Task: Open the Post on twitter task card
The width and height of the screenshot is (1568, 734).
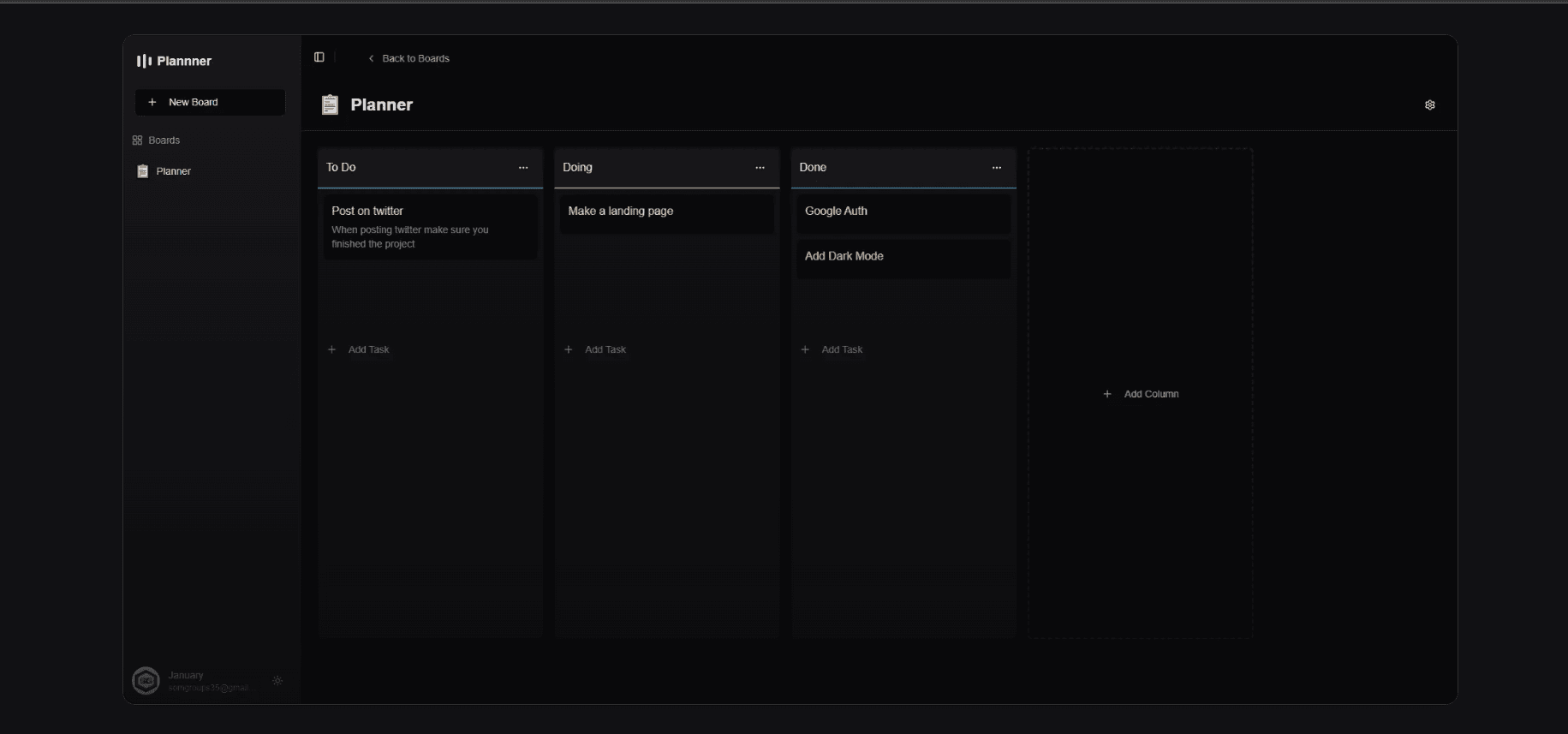Action: tap(430, 227)
